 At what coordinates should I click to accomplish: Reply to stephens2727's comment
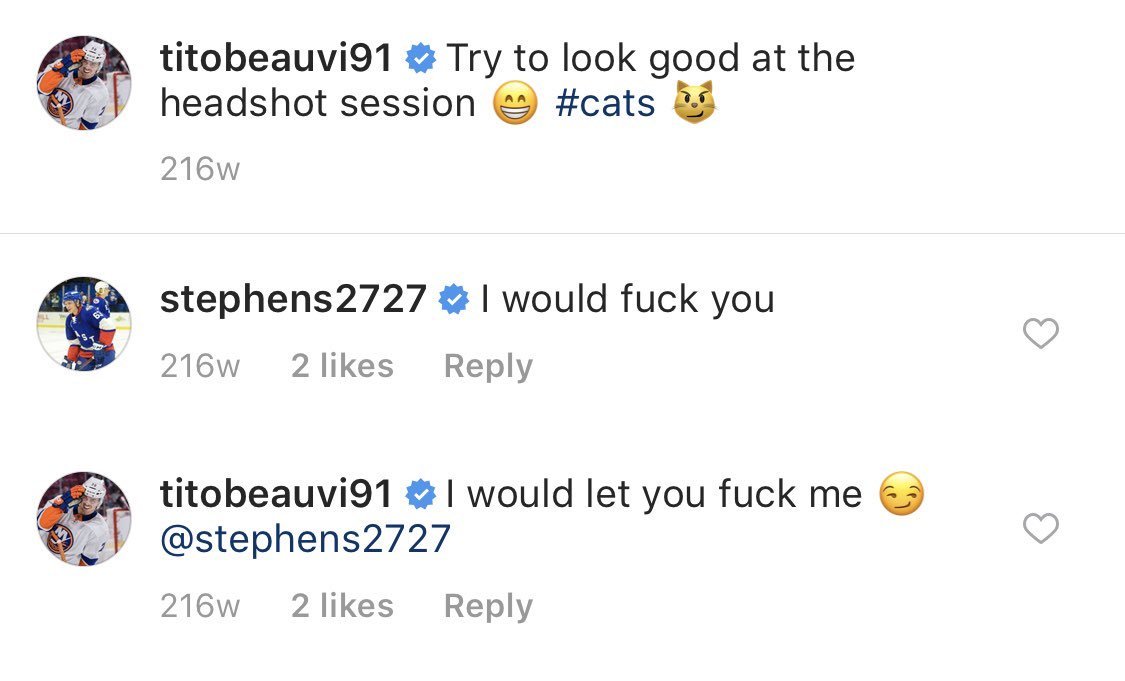point(488,366)
